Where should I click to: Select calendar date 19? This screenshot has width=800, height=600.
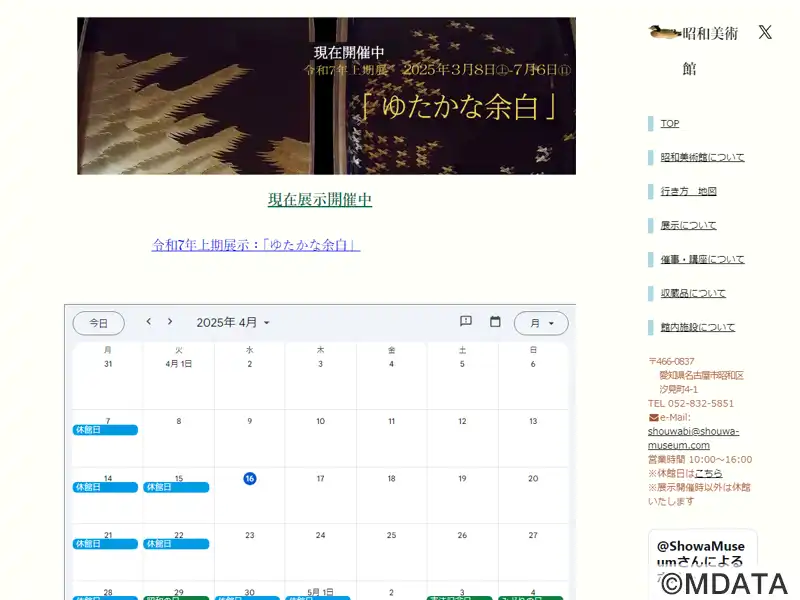tap(462, 479)
